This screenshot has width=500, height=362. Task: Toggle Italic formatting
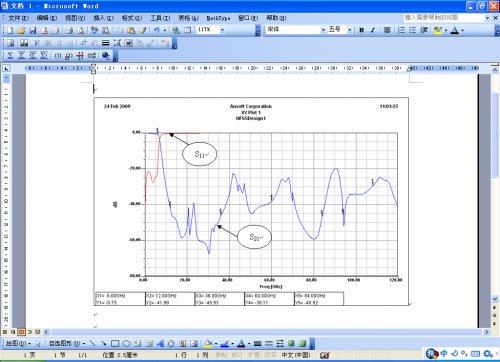(x=373, y=30)
